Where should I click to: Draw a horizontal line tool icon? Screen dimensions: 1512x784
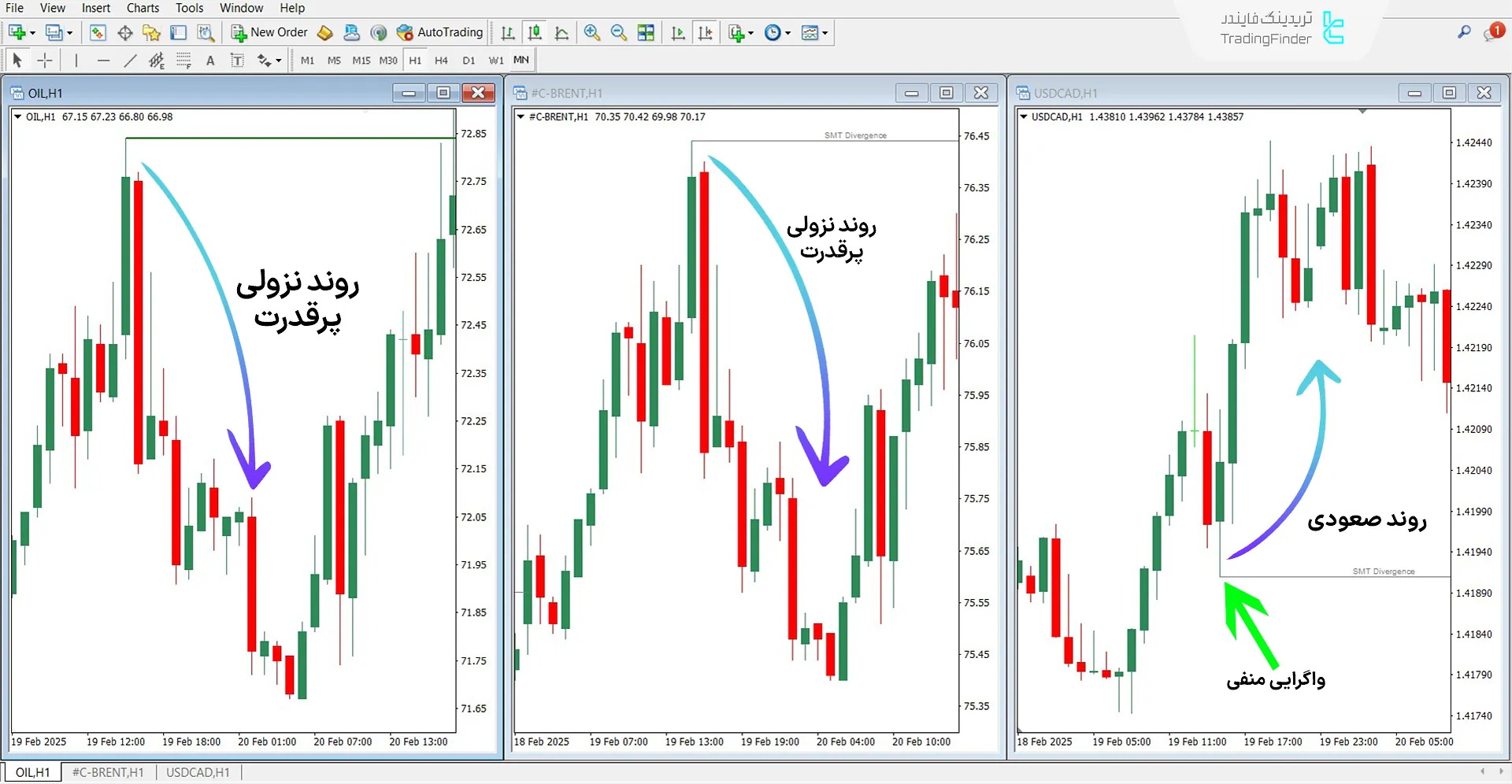click(103, 61)
